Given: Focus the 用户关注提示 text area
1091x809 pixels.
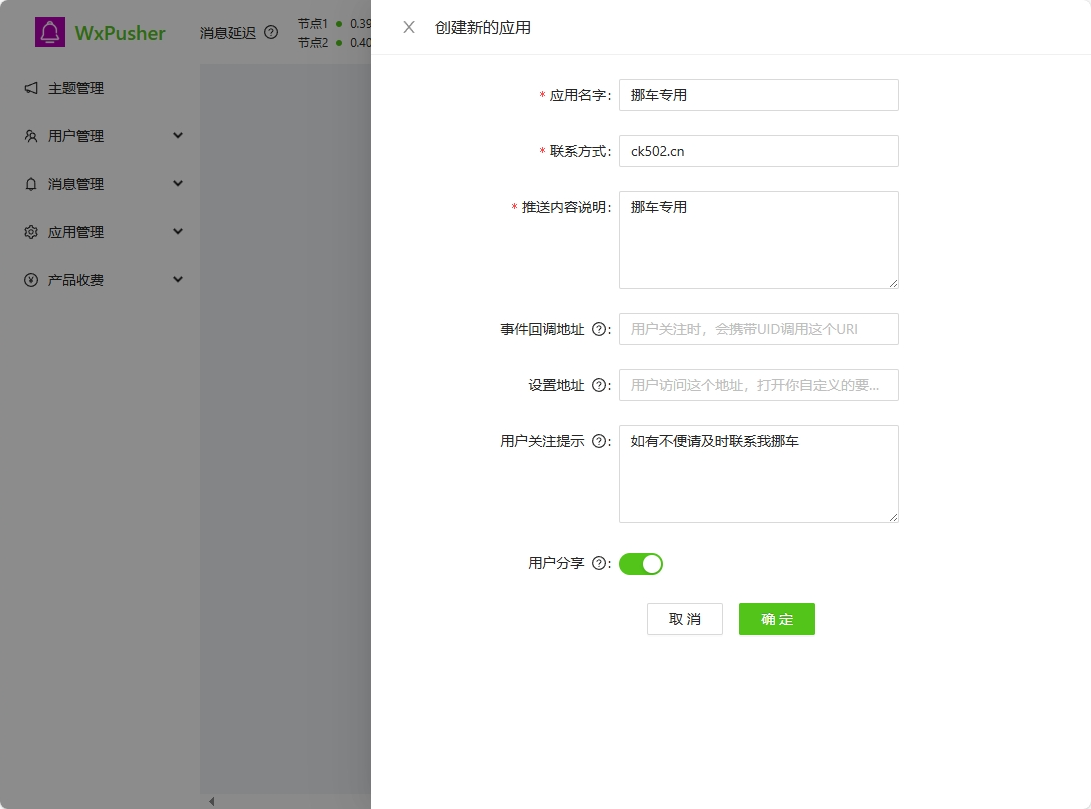Looking at the screenshot, I should [758, 474].
